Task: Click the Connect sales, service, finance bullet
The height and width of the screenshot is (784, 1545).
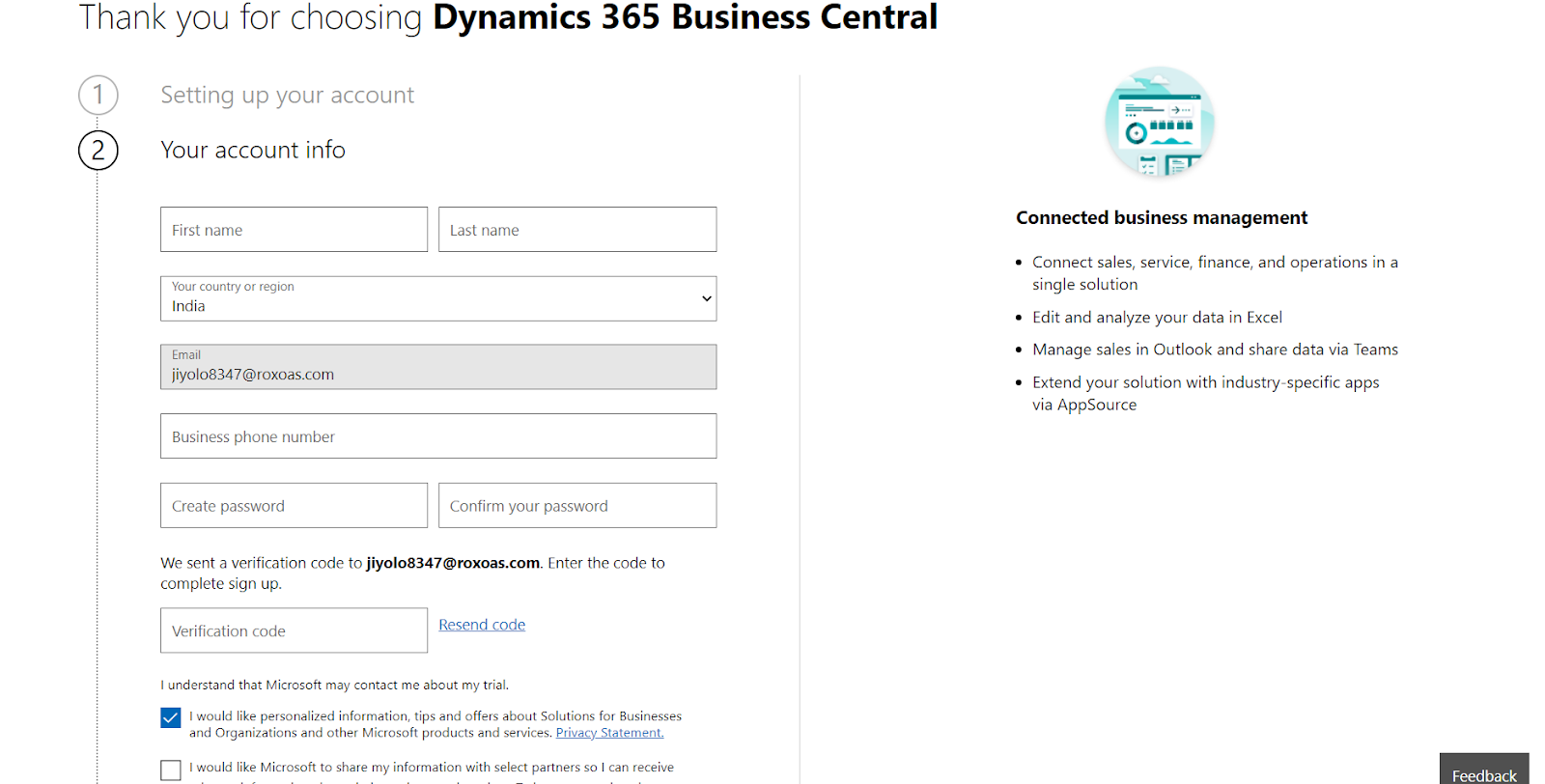Action: pos(1215,273)
